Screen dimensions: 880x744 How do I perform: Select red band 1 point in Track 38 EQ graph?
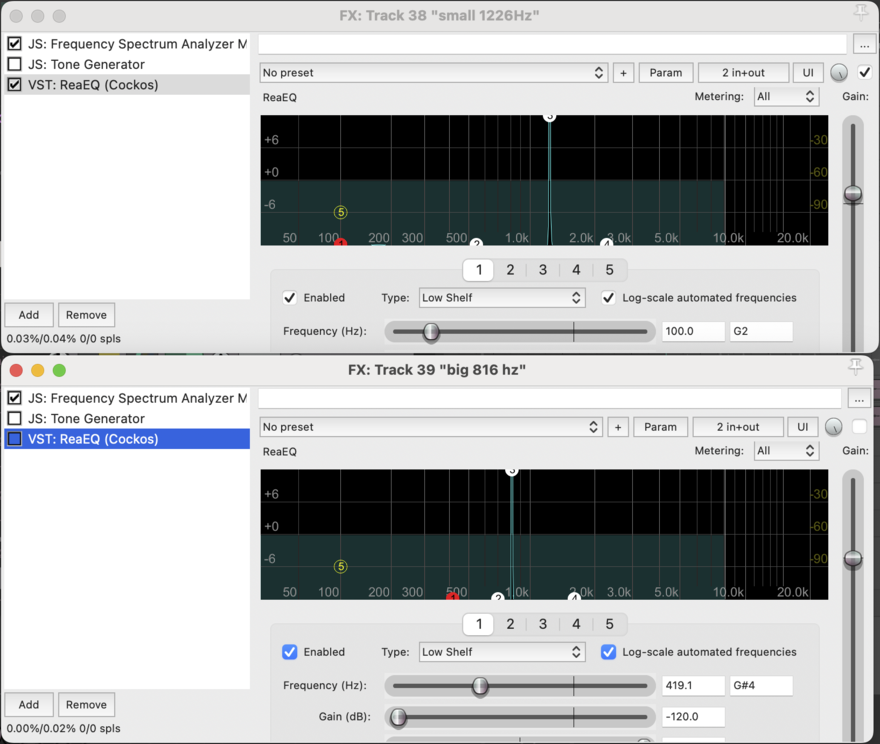340,243
